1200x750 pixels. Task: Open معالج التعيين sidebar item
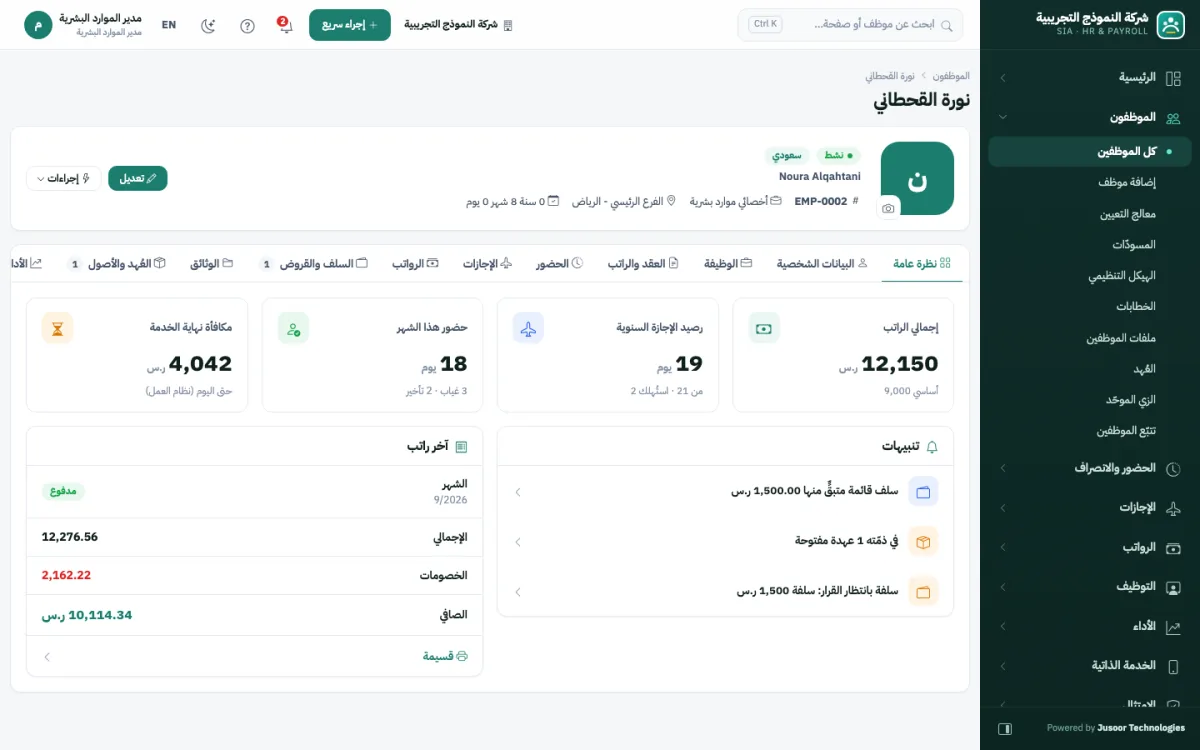(x=1127, y=214)
